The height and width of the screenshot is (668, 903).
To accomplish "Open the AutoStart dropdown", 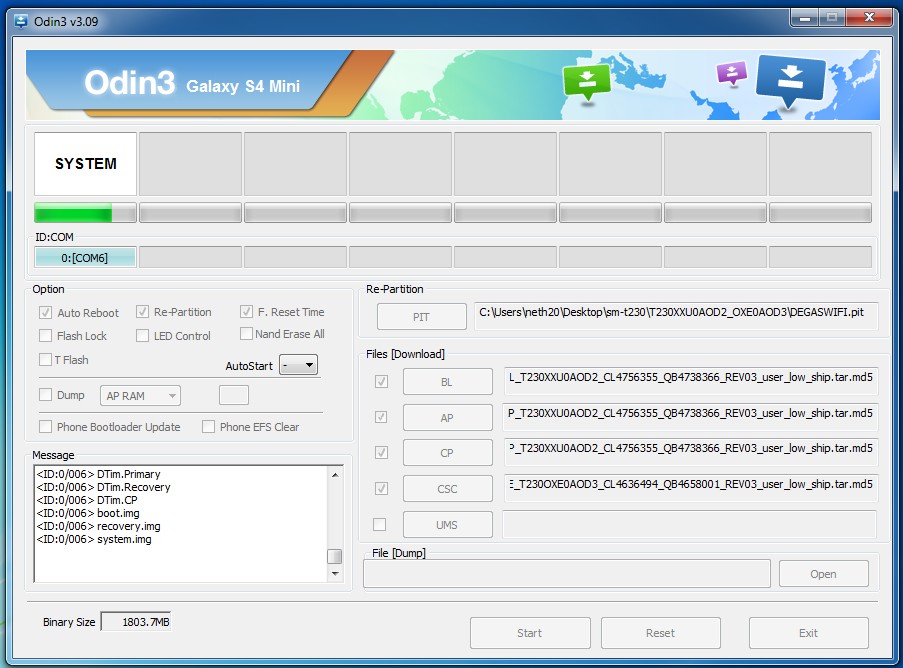I will pyautogui.click(x=298, y=365).
